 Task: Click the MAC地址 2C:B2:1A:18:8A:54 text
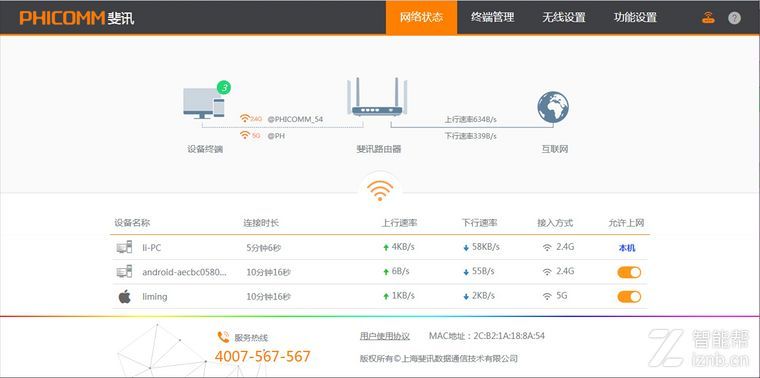pyautogui.click(x=487, y=336)
